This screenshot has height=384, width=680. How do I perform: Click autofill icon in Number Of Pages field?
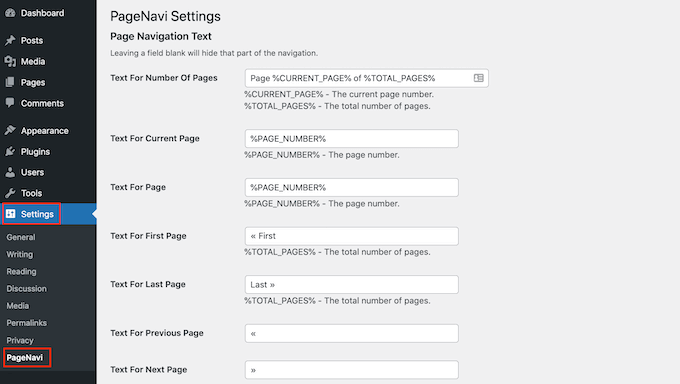pos(478,78)
